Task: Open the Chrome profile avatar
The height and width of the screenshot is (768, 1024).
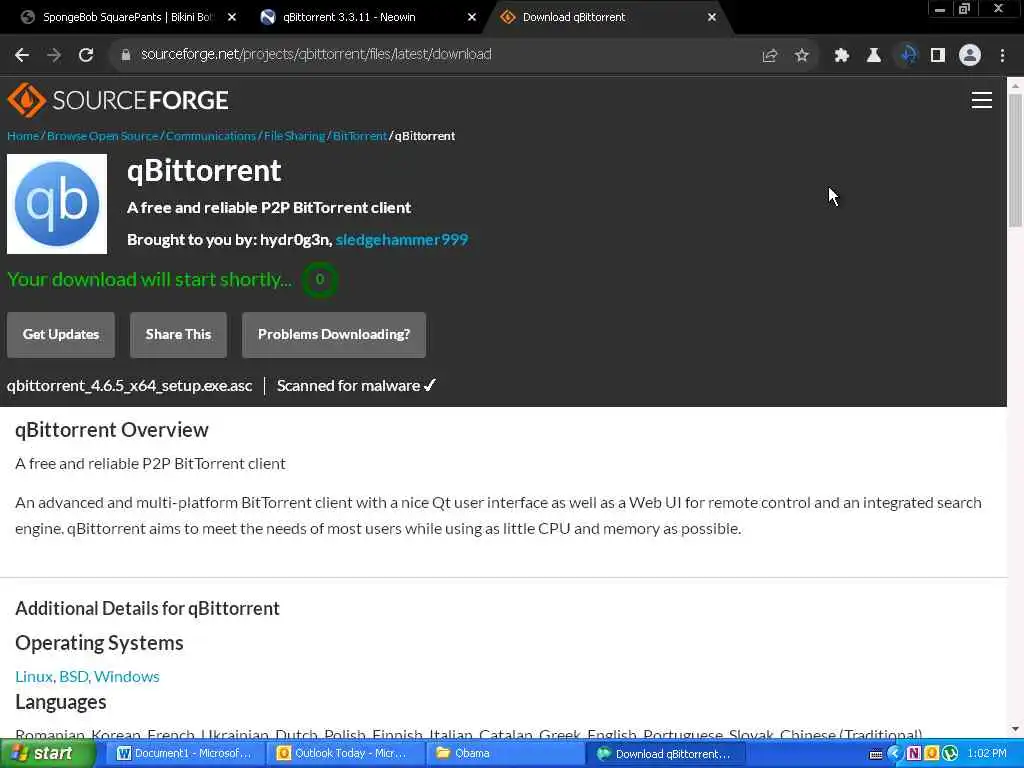Action: click(x=970, y=55)
